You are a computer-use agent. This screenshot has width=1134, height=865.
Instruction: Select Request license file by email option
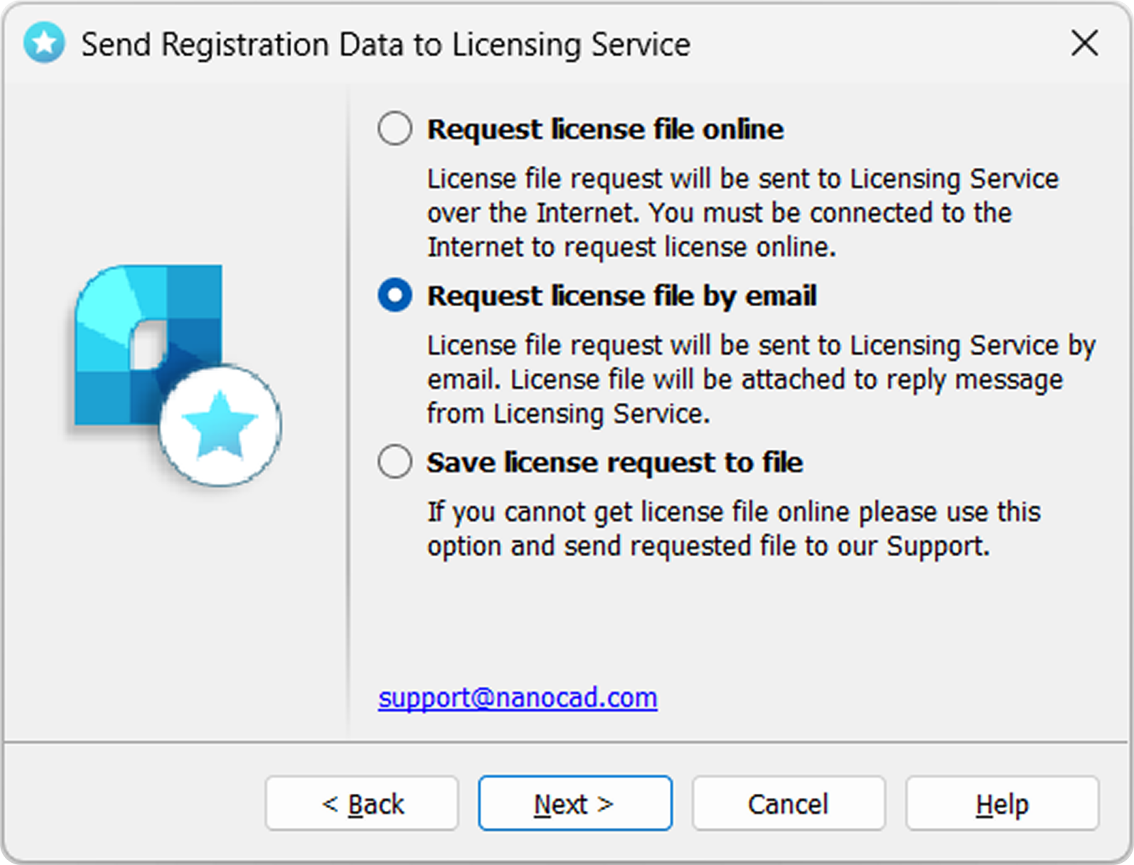point(395,295)
